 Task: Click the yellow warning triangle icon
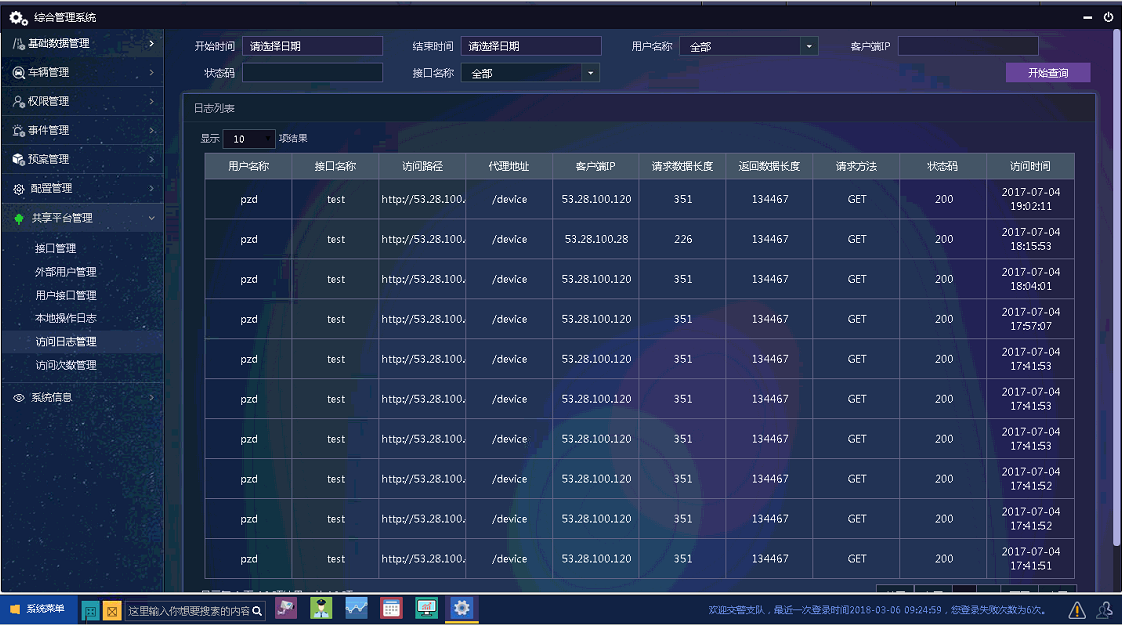click(x=1077, y=610)
